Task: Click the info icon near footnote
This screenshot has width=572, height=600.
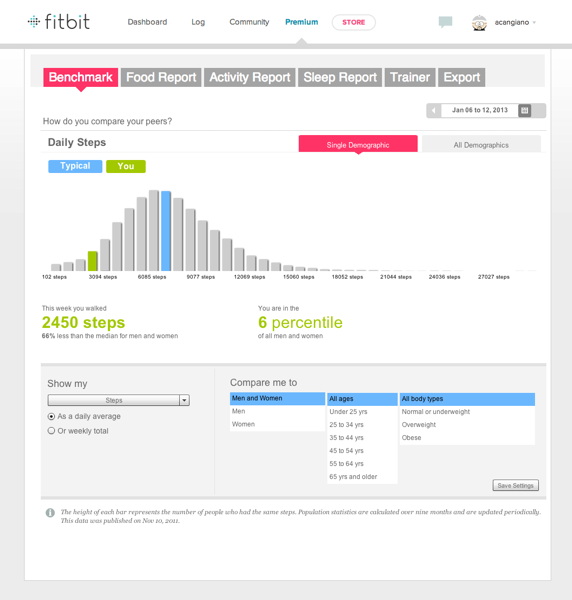Action: [x=50, y=512]
